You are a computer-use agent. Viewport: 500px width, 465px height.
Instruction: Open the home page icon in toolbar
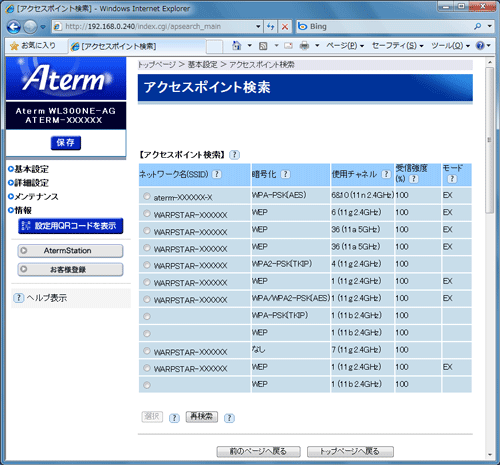pyautogui.click(x=236, y=46)
